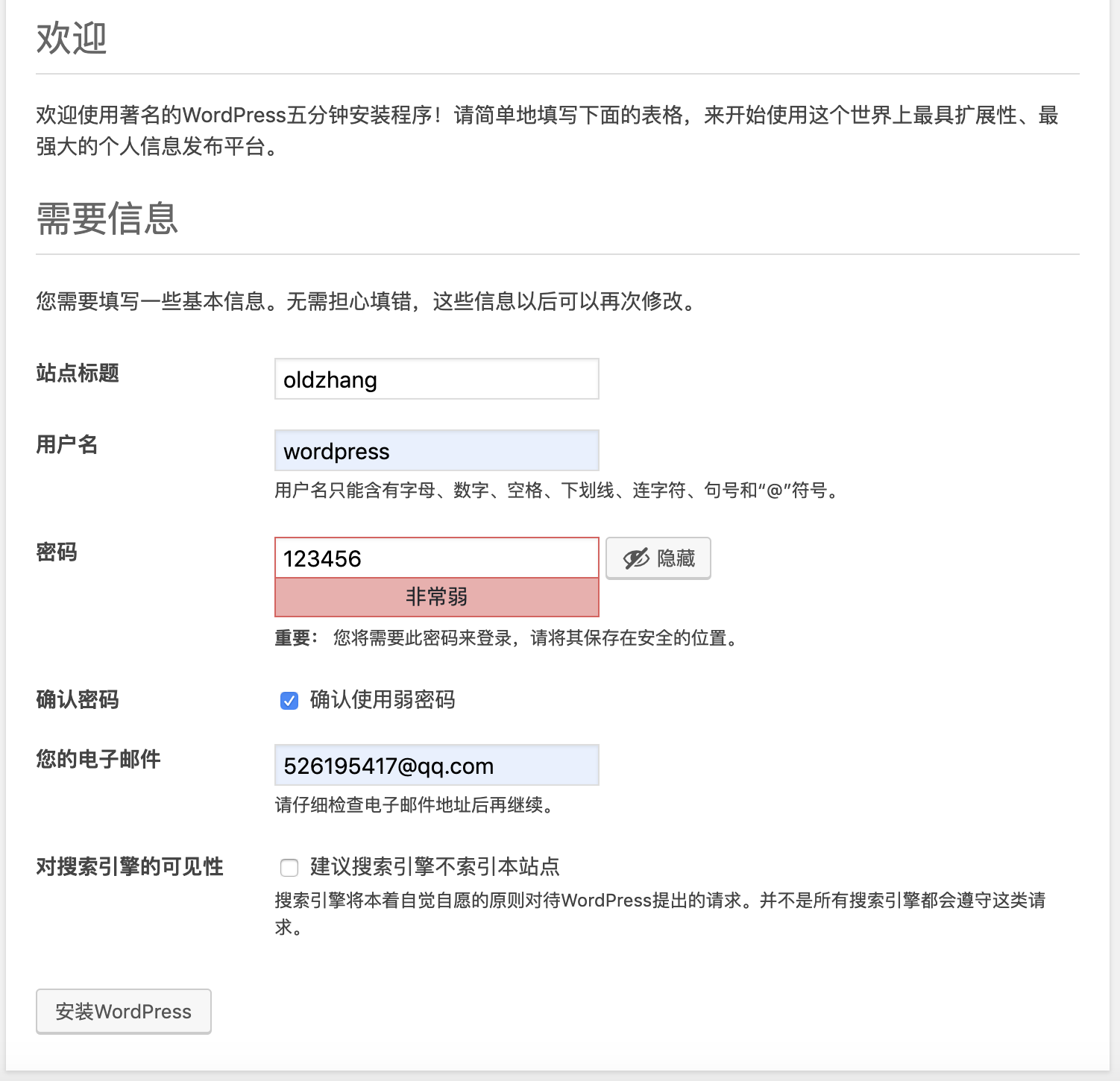1120x1081 pixels.
Task: Click the welcome paragraph about the five-minute install
Action: (547, 130)
